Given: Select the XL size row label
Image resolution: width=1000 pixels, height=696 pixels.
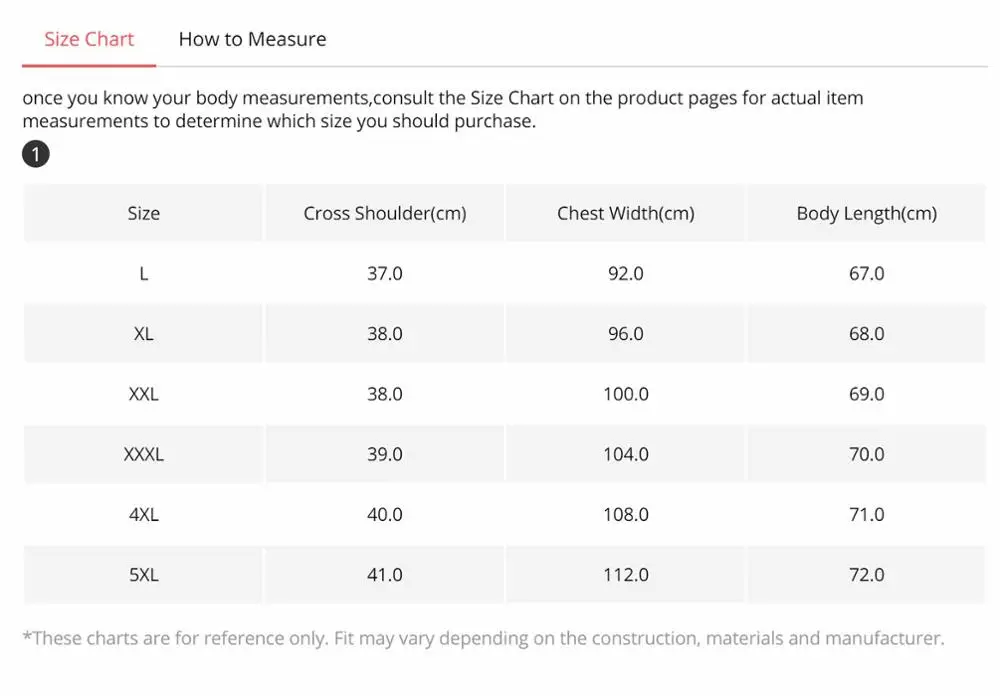Looking at the screenshot, I should click(144, 334).
